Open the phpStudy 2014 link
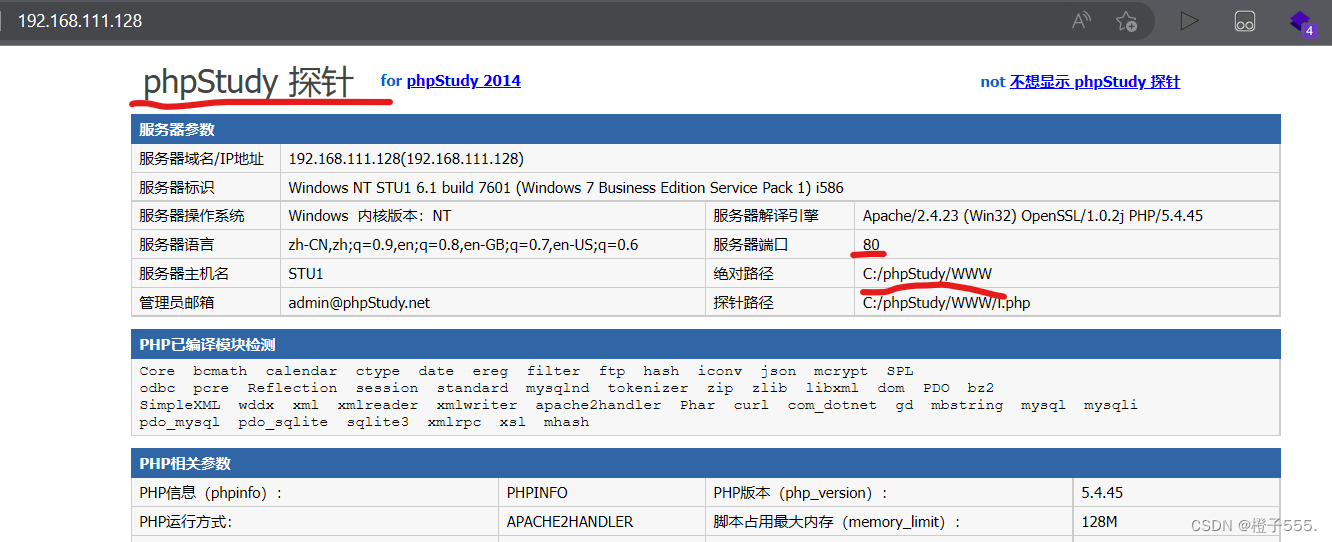The image size is (1332, 542). pyautogui.click(x=463, y=81)
